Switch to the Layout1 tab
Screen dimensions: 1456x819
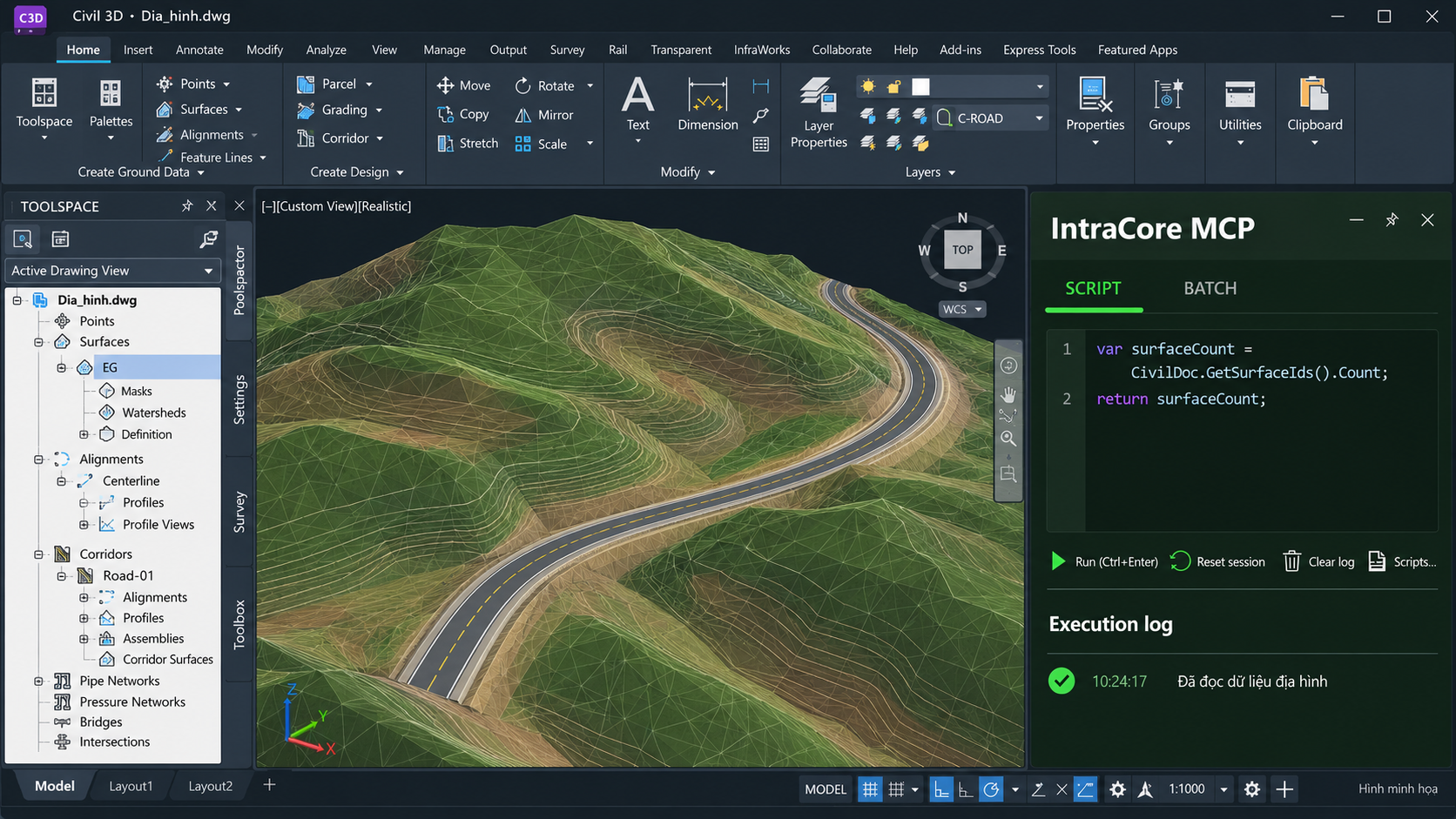(131, 786)
